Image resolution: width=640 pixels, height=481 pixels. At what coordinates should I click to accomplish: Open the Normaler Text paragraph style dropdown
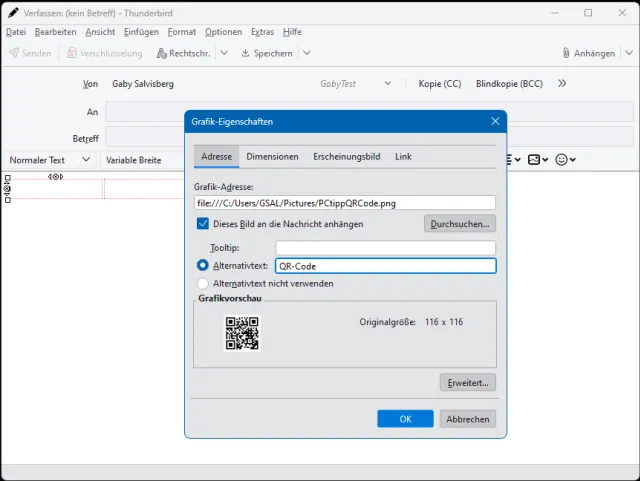(x=50, y=160)
